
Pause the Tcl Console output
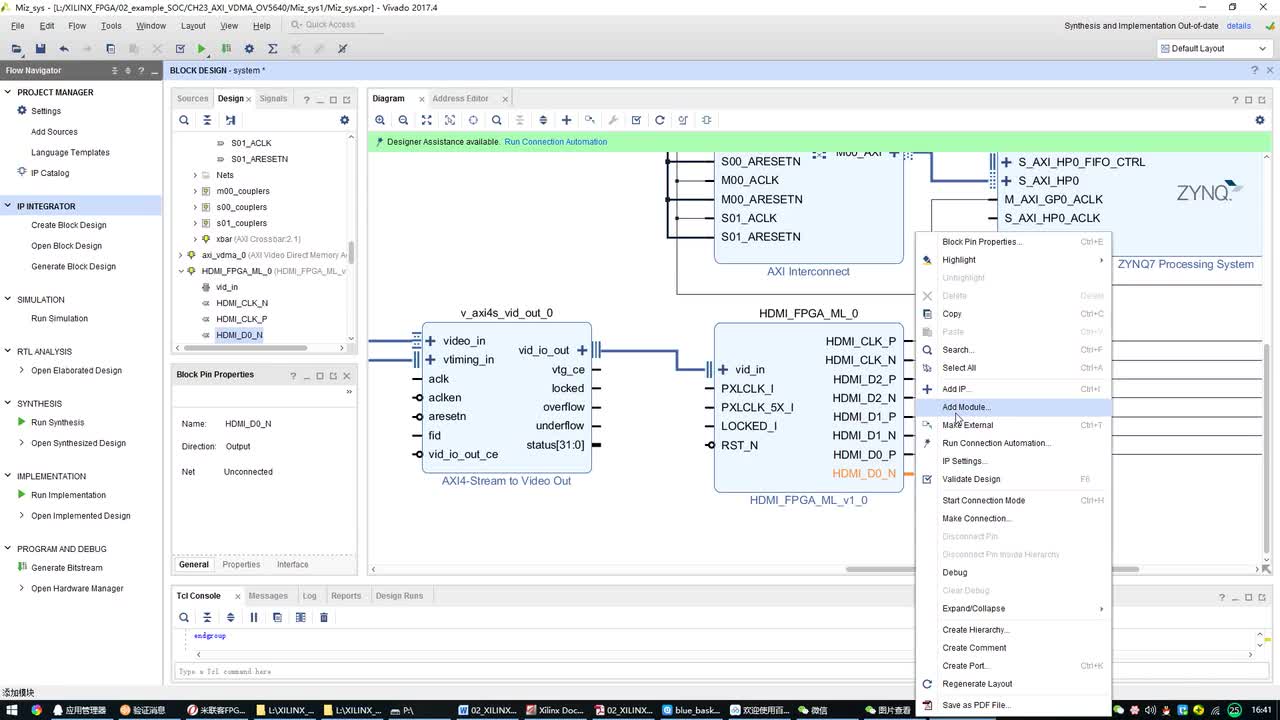pos(254,617)
